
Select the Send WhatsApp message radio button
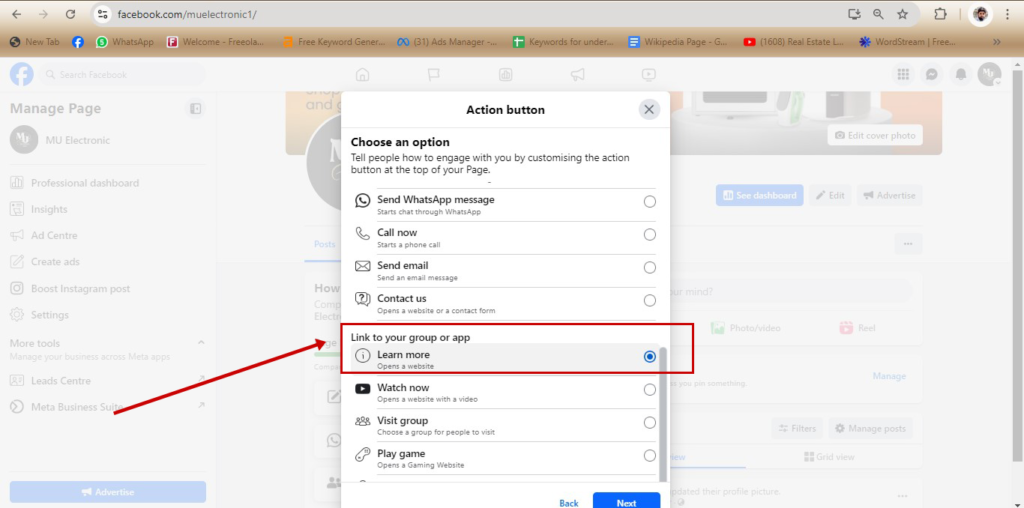tap(649, 202)
